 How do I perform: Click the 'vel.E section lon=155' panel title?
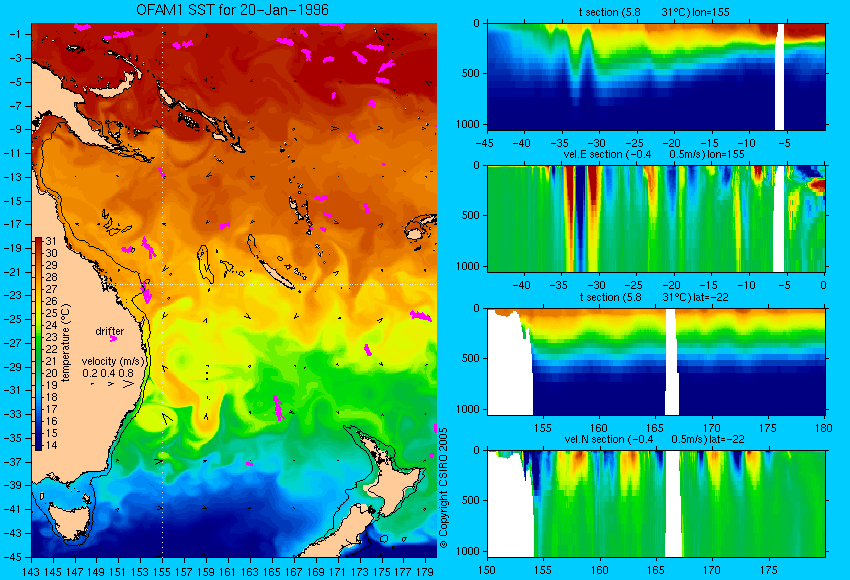(x=654, y=154)
